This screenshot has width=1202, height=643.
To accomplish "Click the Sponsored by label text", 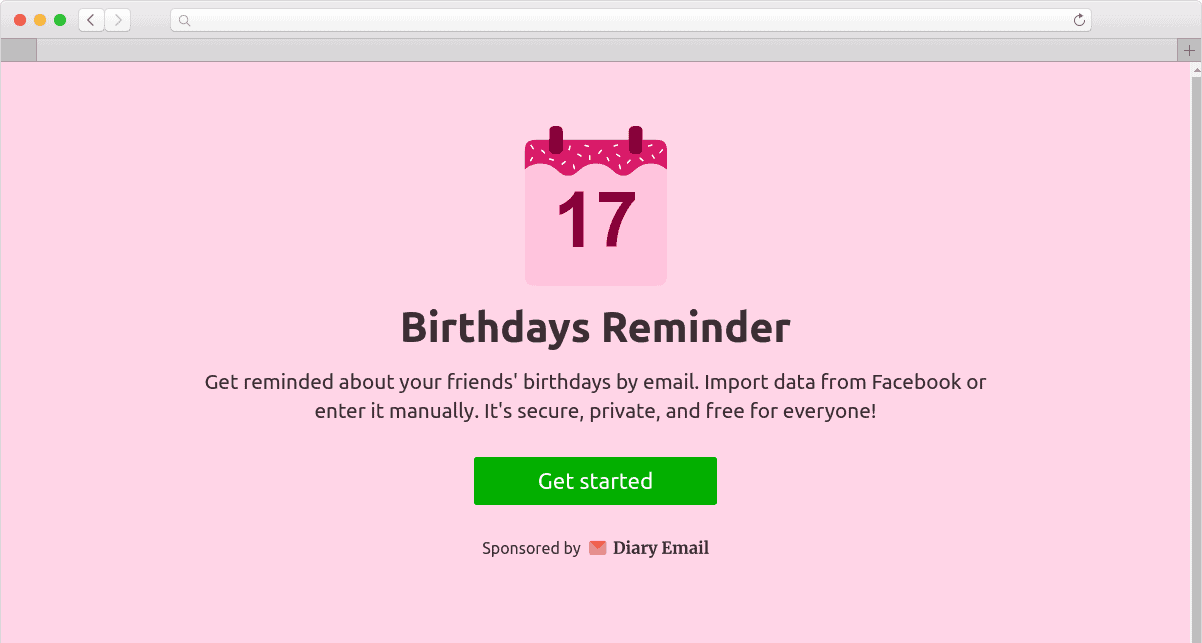I will pos(531,548).
